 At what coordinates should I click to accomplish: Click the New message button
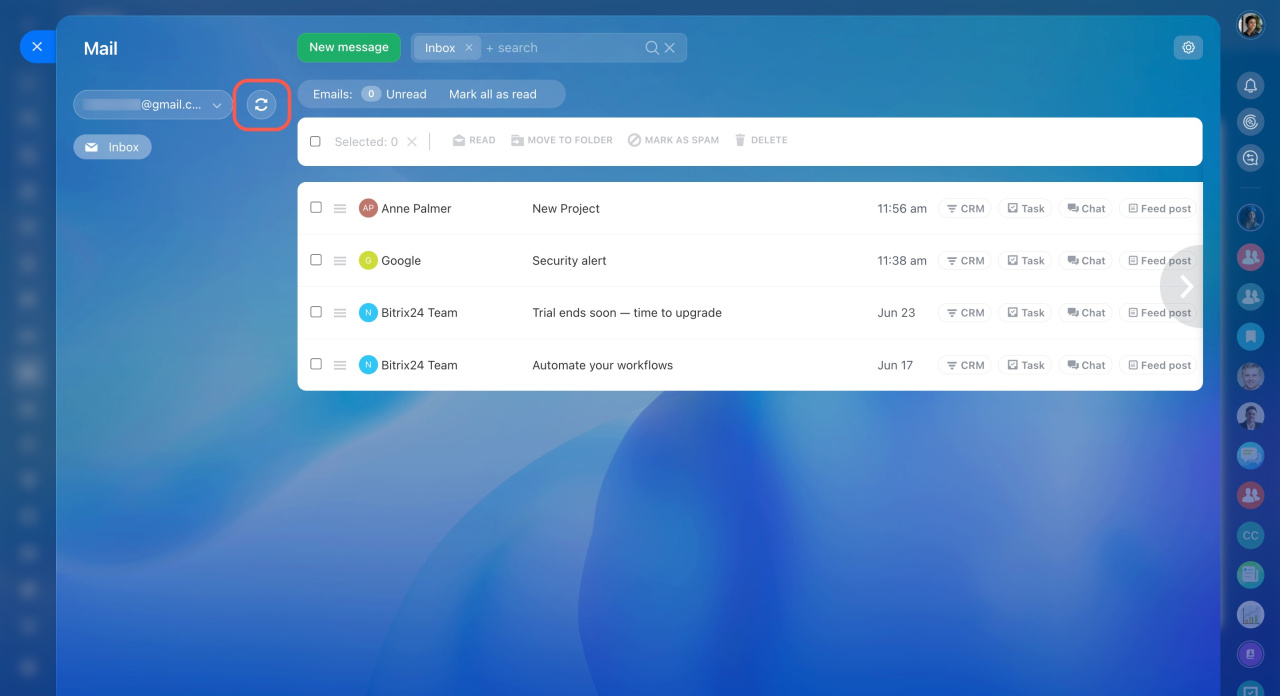[x=348, y=47]
